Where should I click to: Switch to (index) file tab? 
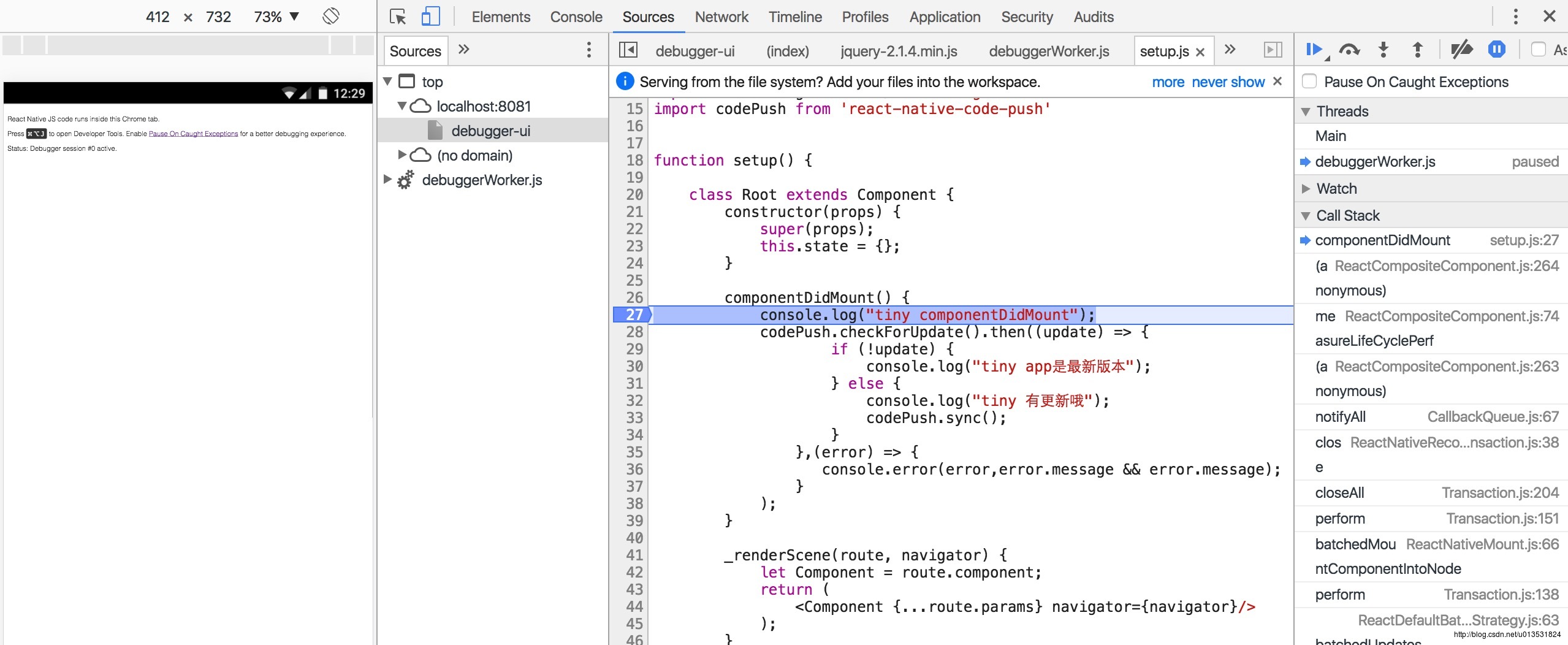[x=788, y=51]
